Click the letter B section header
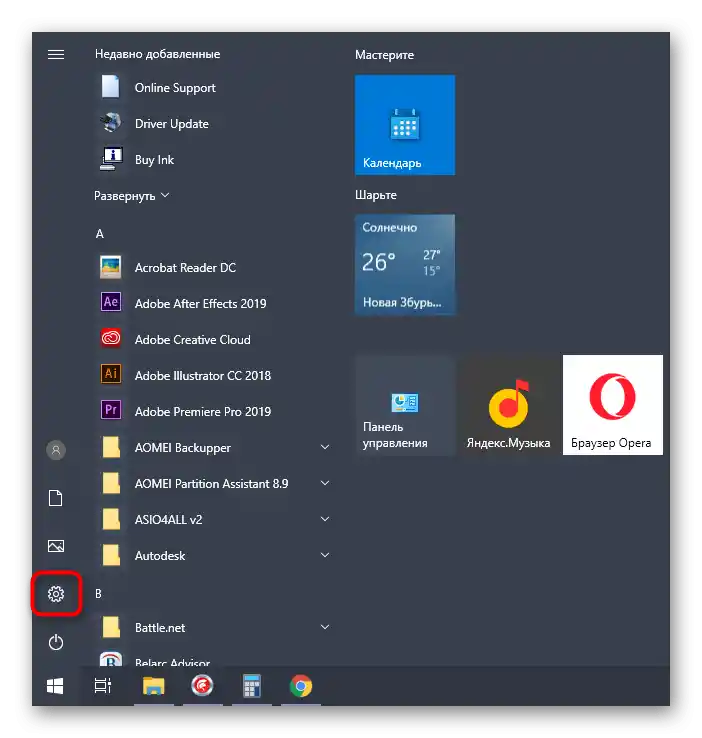 (x=98, y=594)
